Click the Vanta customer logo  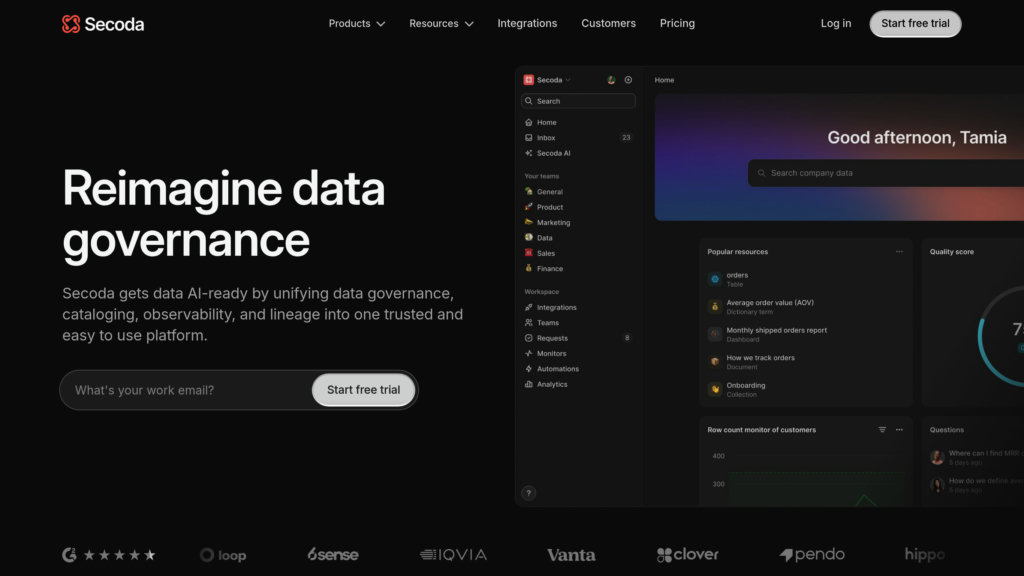coord(571,555)
